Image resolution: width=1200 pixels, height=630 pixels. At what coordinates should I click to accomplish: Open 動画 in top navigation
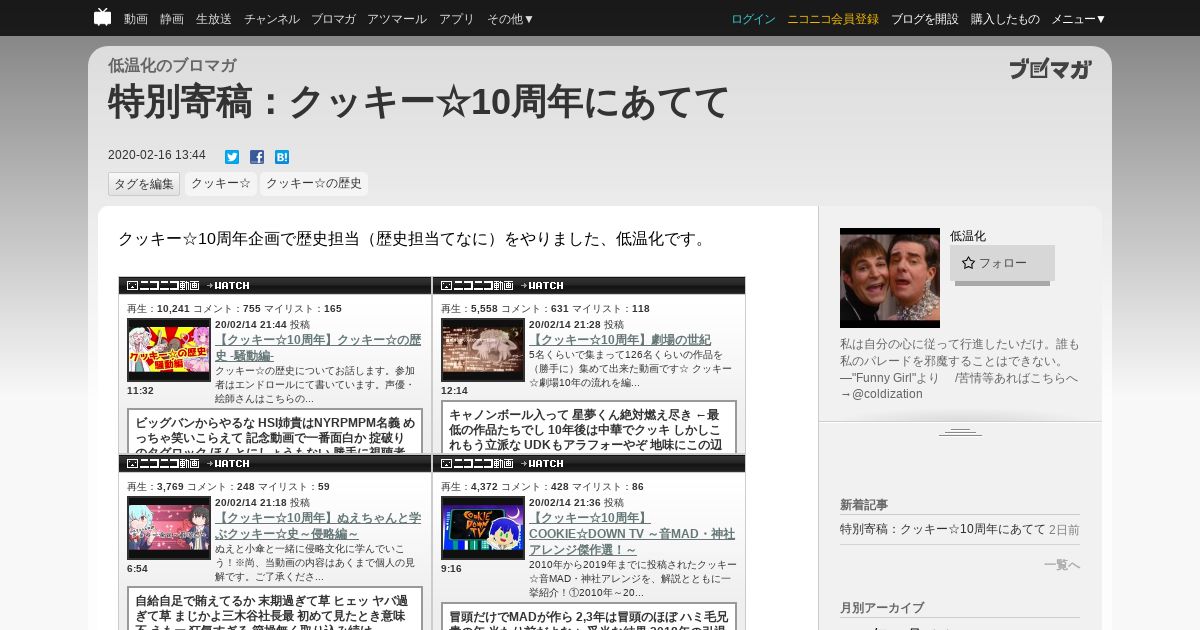pos(136,19)
